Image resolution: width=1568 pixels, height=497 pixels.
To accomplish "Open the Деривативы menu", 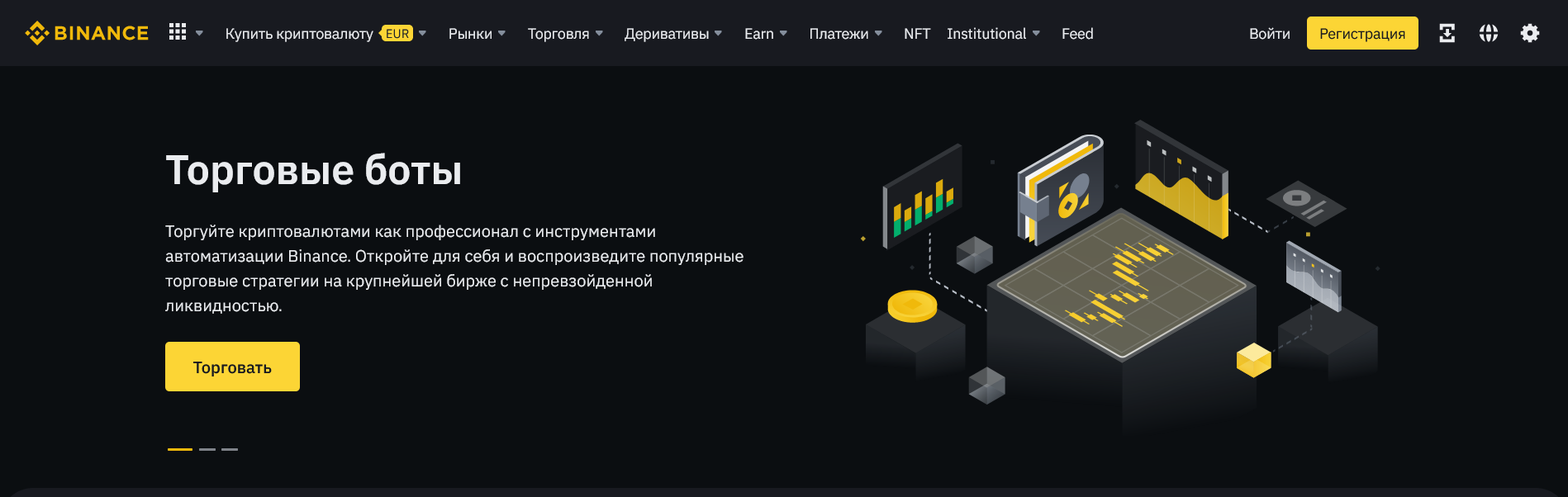I will point(667,34).
